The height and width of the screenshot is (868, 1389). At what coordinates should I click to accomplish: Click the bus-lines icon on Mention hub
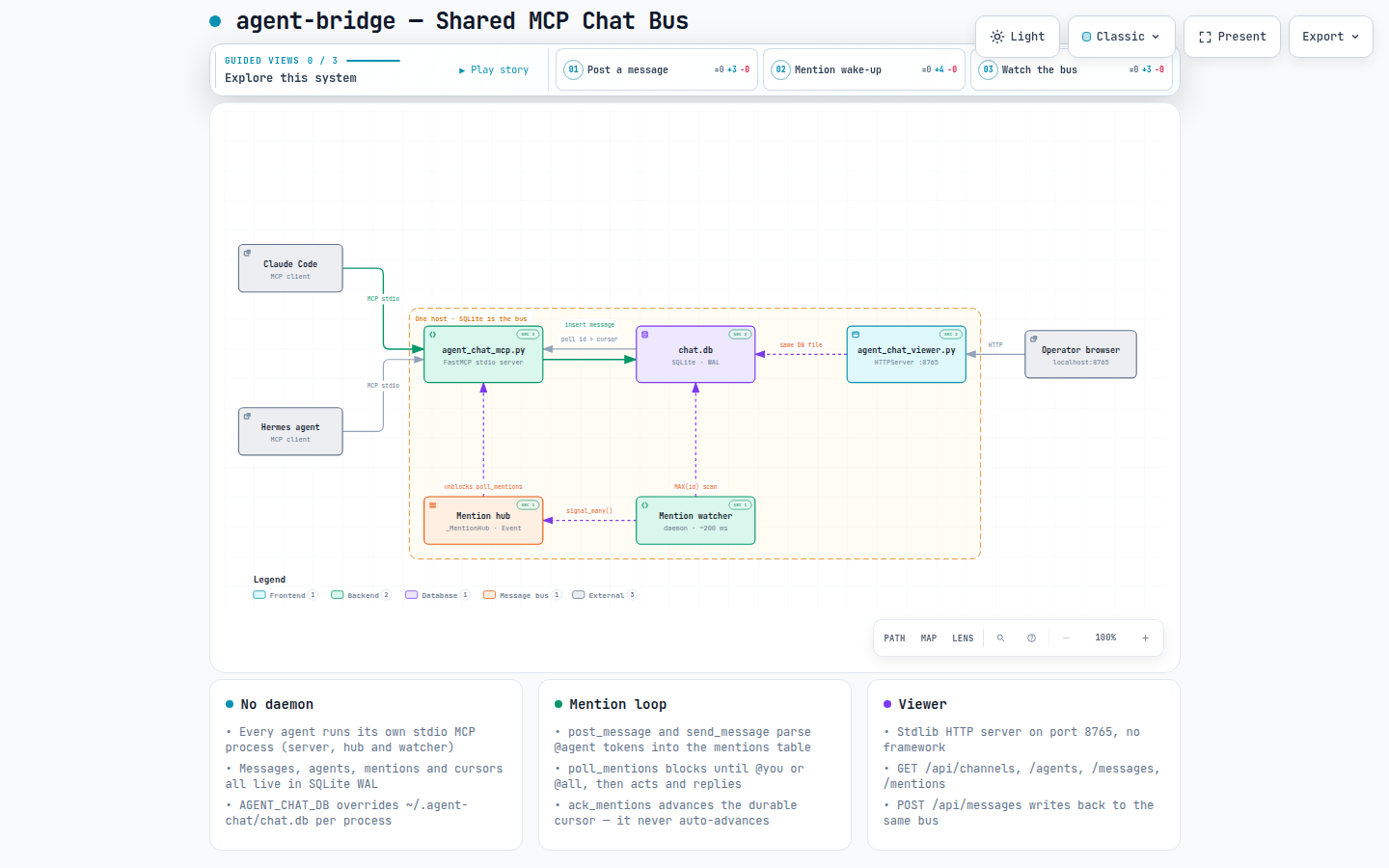(433, 504)
